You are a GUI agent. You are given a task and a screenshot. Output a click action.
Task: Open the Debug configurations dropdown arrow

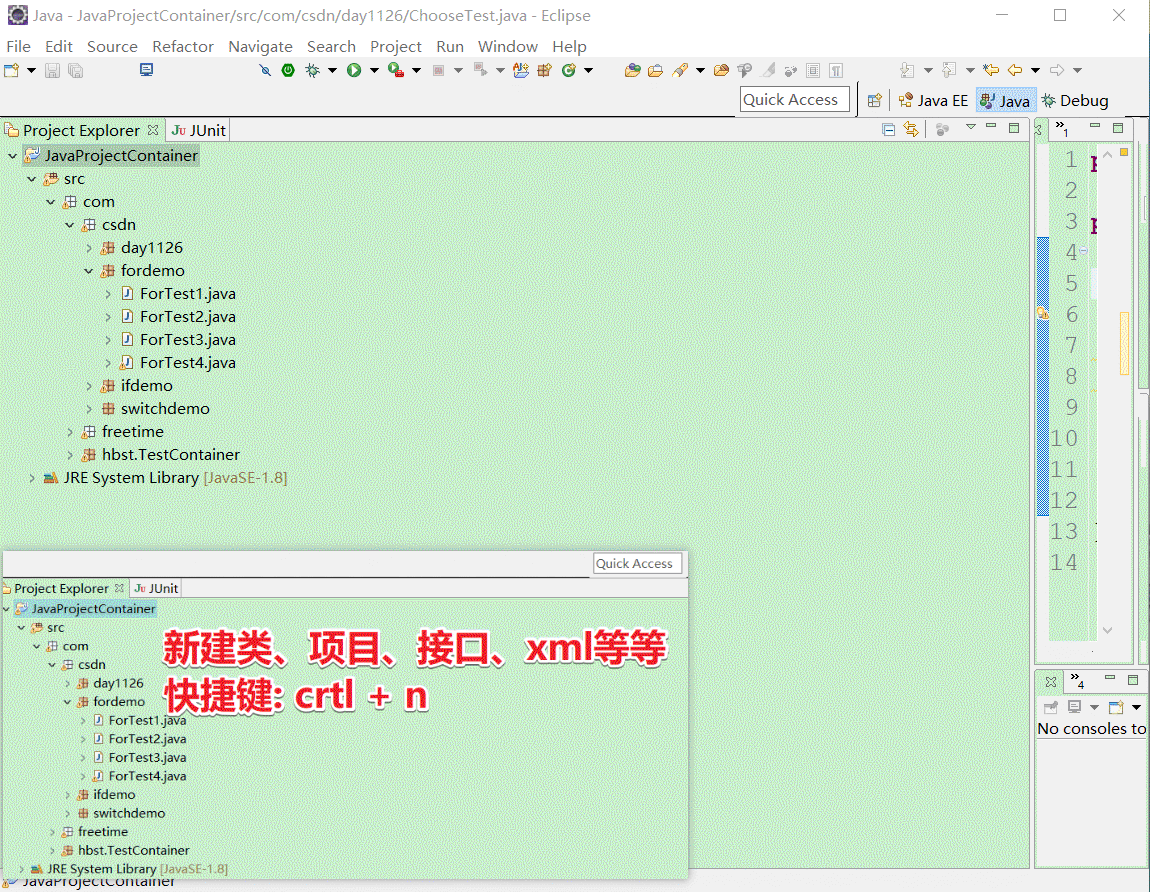tap(332, 70)
